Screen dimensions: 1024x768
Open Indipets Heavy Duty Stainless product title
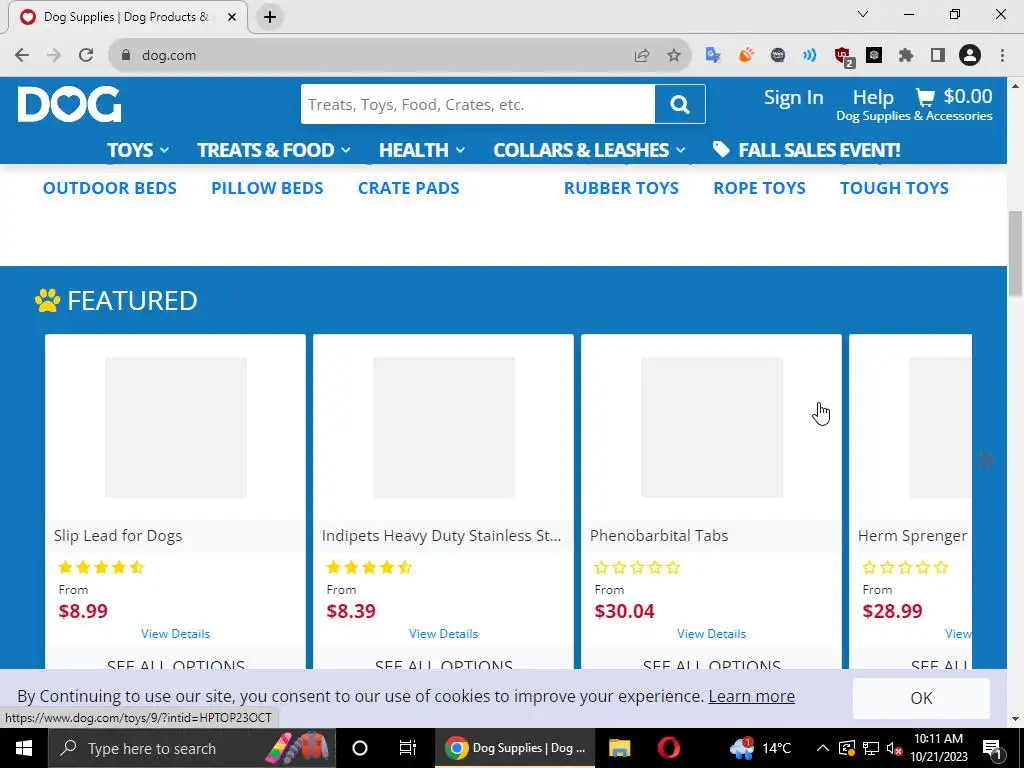[441, 536]
